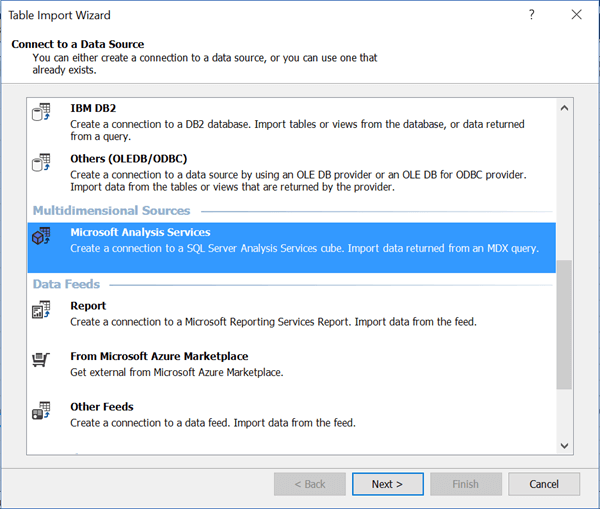The width and height of the screenshot is (600, 509).
Task: Click the Data Feeds section header
Action: [x=66, y=285]
